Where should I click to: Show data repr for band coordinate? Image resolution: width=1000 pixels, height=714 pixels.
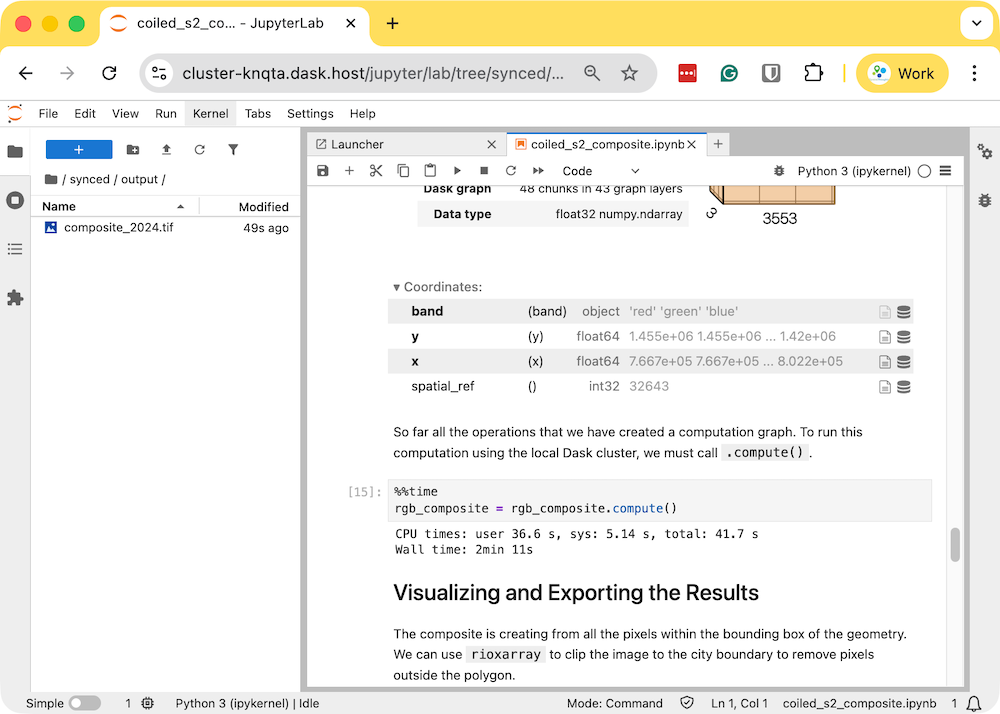[904, 312]
